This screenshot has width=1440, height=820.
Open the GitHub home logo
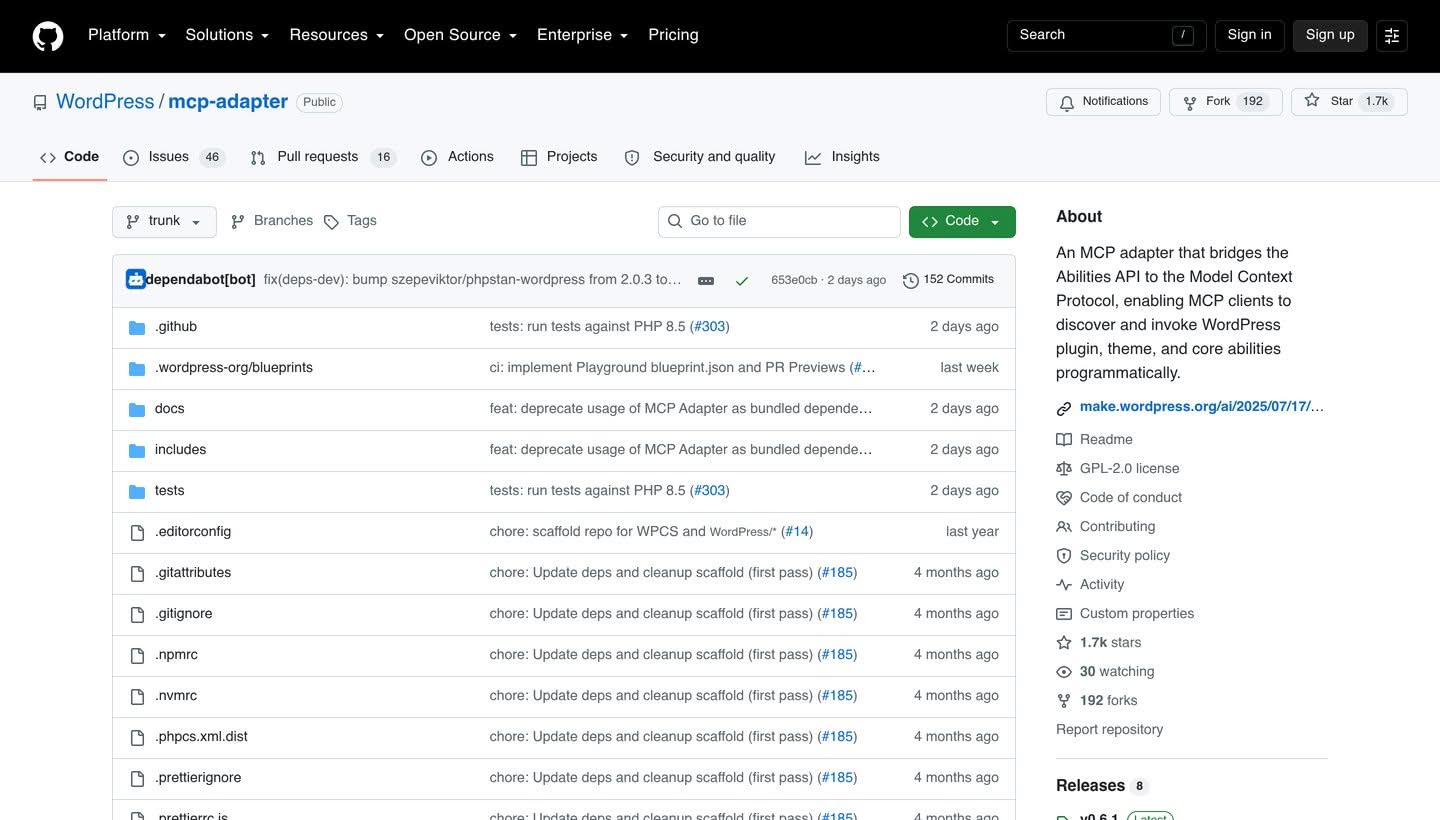pyautogui.click(x=48, y=36)
